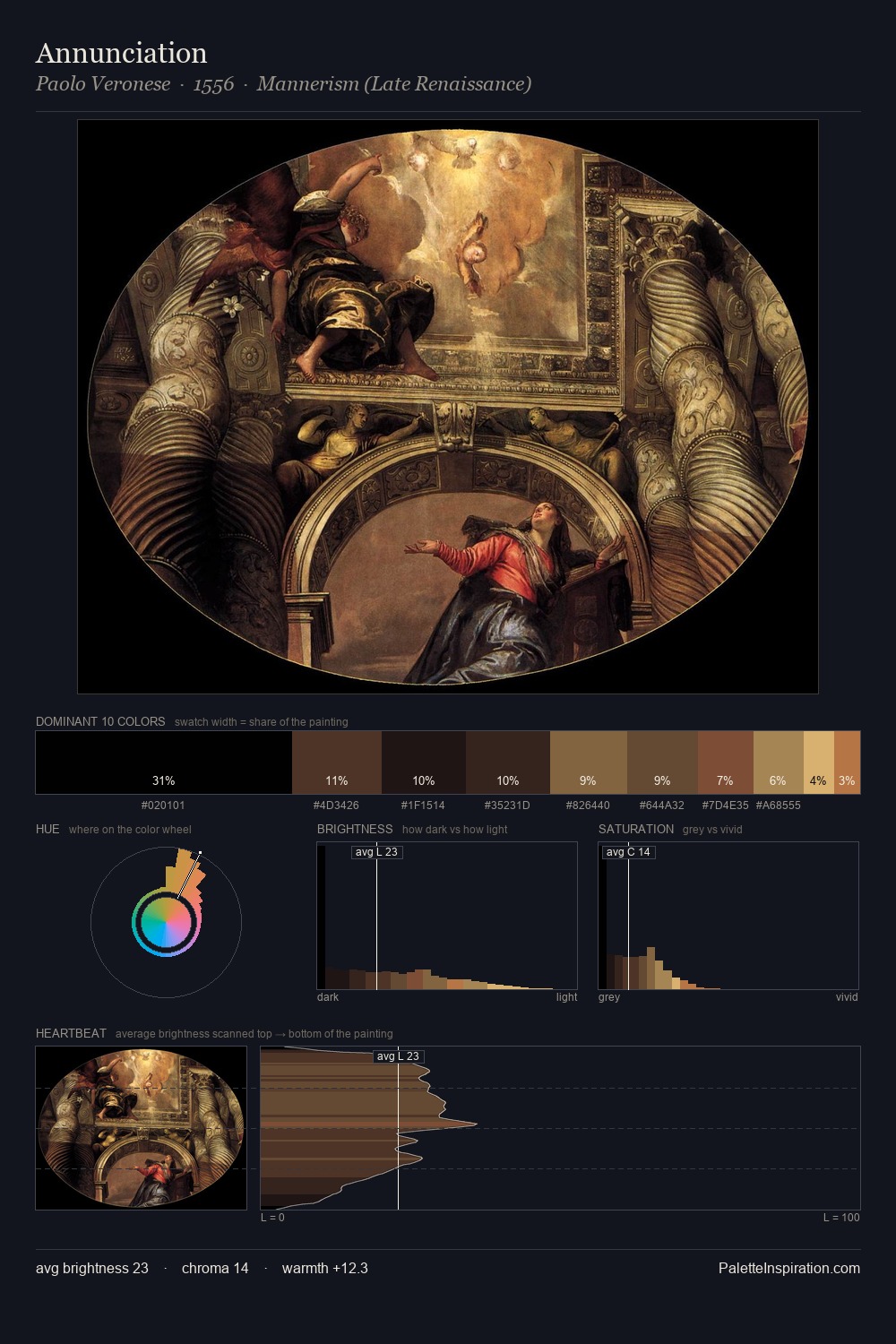
Task: Click the warmth +12.3 footer stat
Action: [325, 1269]
